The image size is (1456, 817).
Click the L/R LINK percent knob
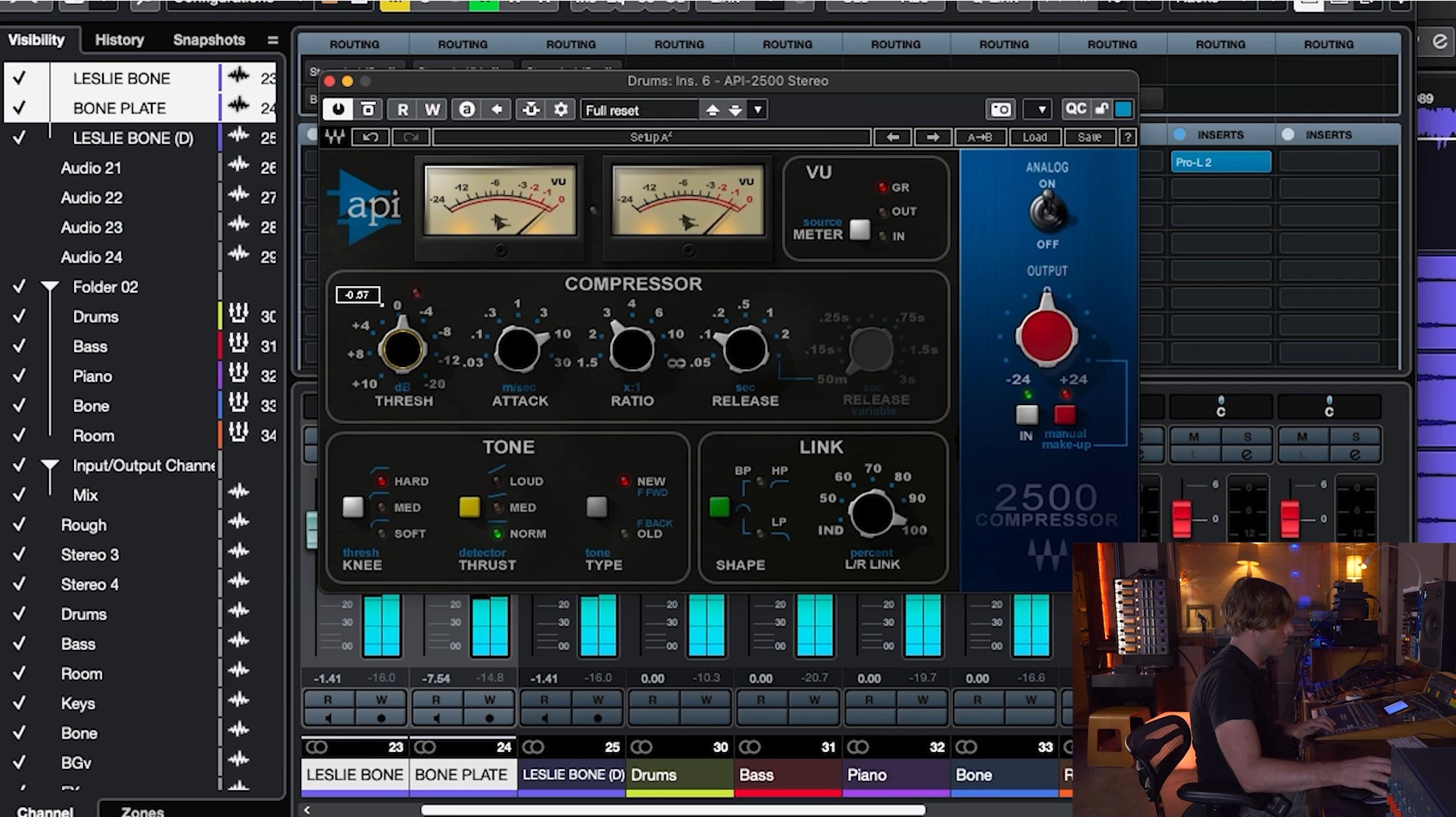pyautogui.click(x=872, y=513)
